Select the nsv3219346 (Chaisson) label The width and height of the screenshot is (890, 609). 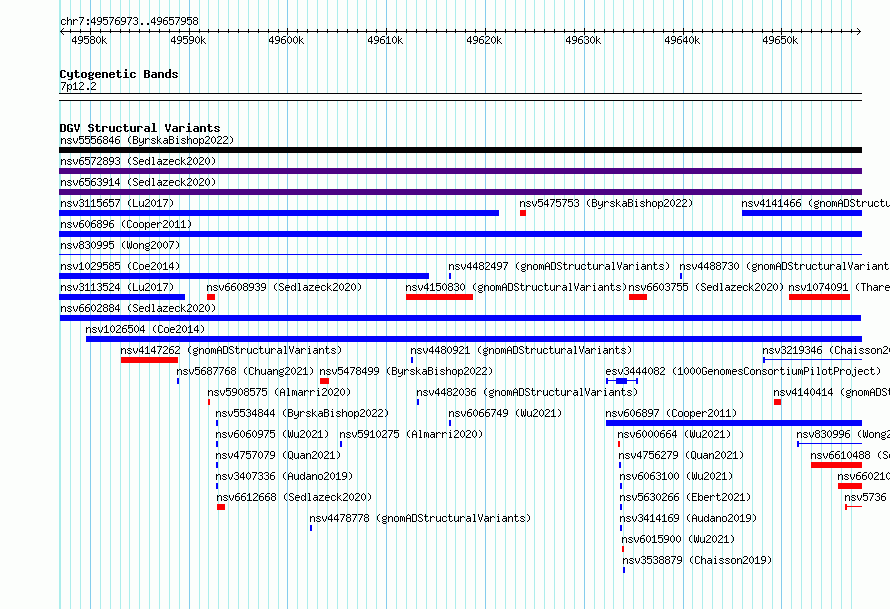point(826,350)
